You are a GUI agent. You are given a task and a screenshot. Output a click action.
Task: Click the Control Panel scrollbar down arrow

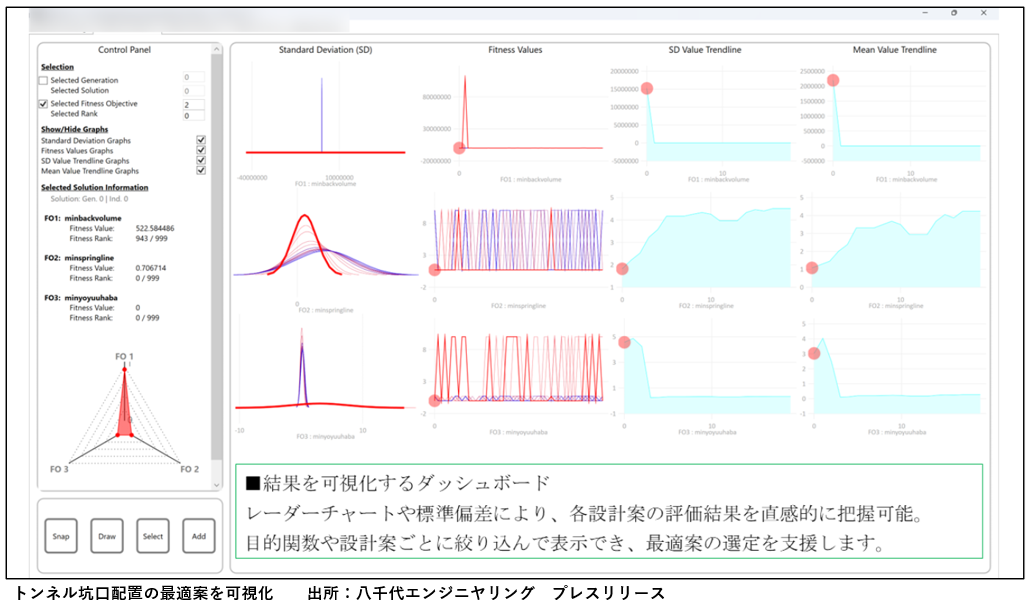coord(217,483)
